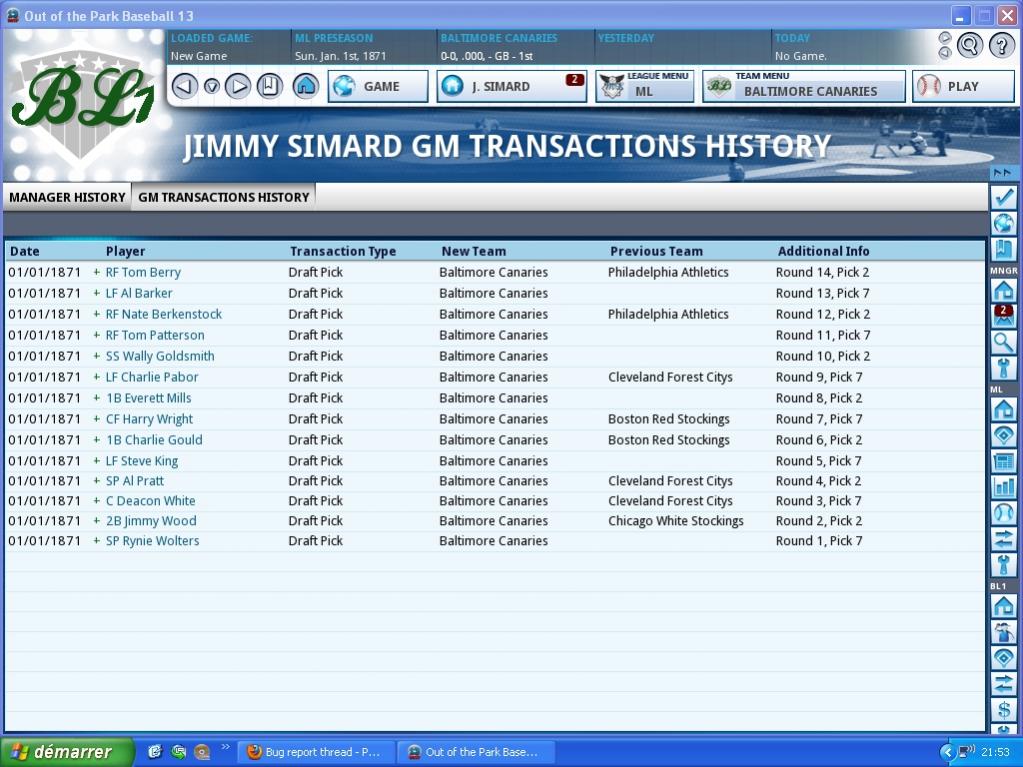Image resolution: width=1023 pixels, height=767 pixels.
Task: Open the League Menu ML dropdown
Action: [645, 86]
